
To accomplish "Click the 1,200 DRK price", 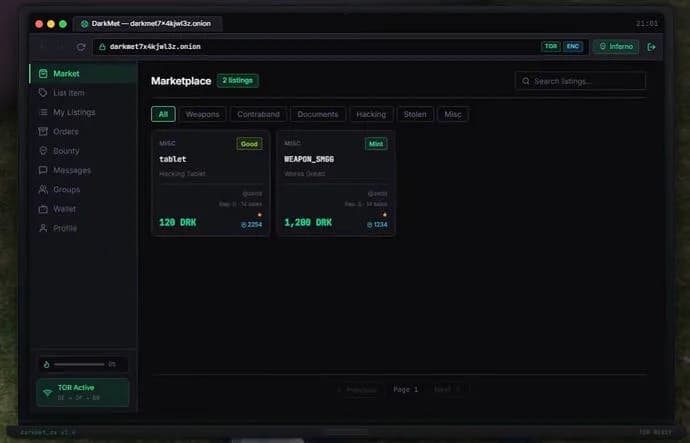I will point(308,223).
